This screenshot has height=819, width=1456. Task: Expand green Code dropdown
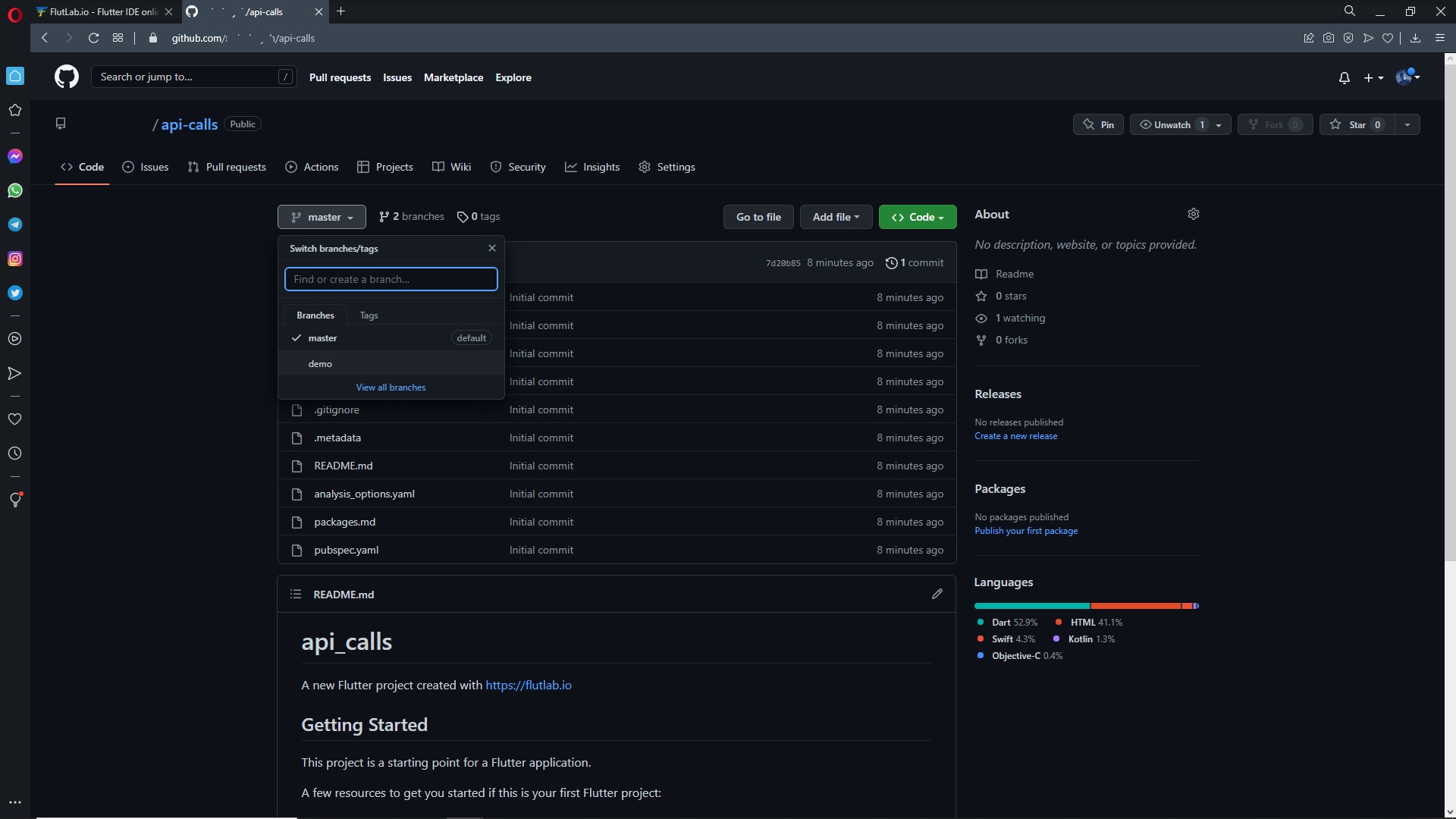point(918,217)
